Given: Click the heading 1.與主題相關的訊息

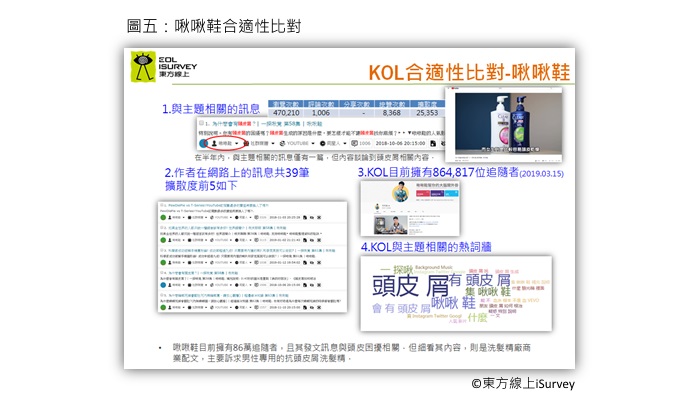Looking at the screenshot, I should click(x=211, y=109).
